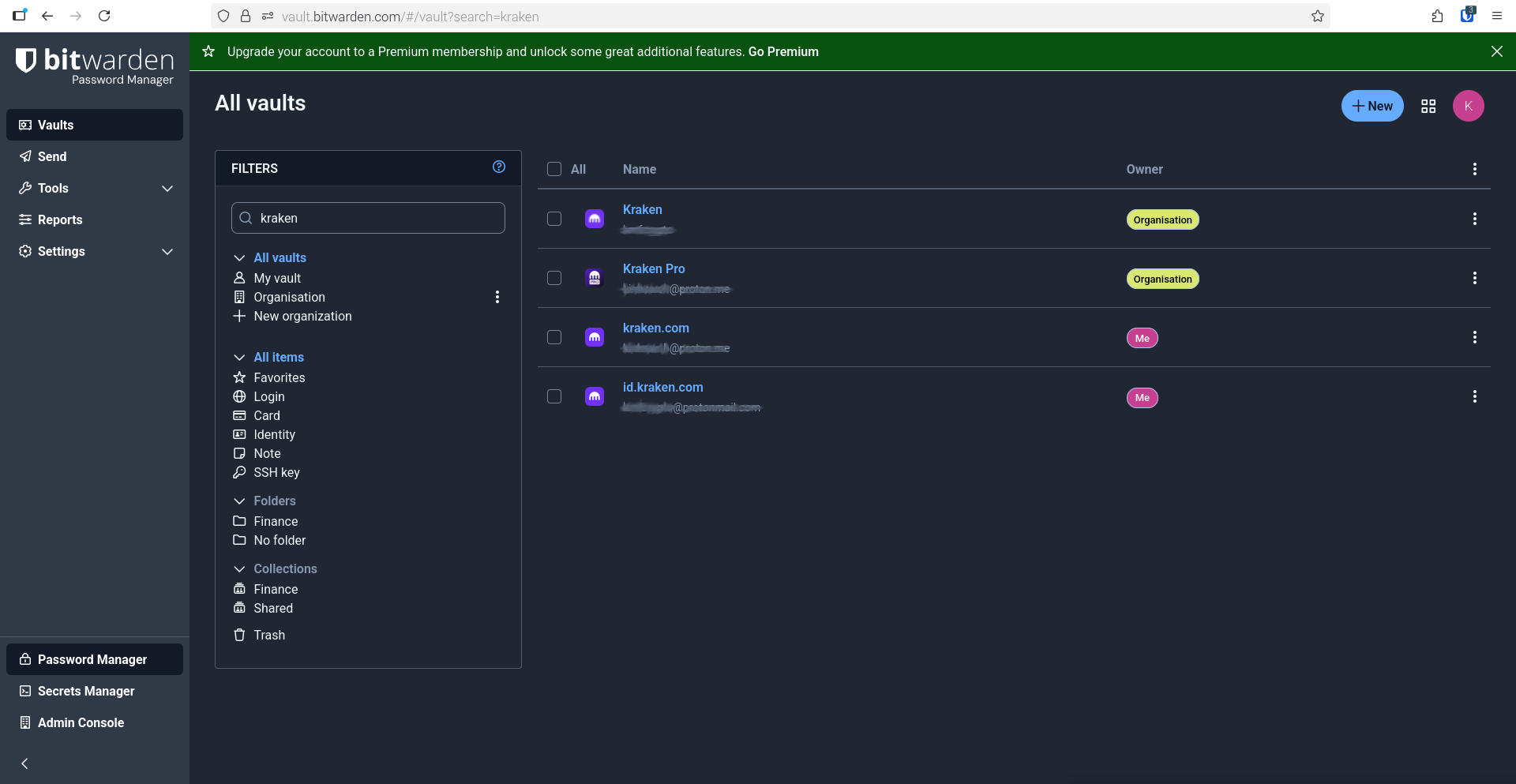This screenshot has width=1516, height=784.
Task: Filter by My vault
Action: point(277,278)
